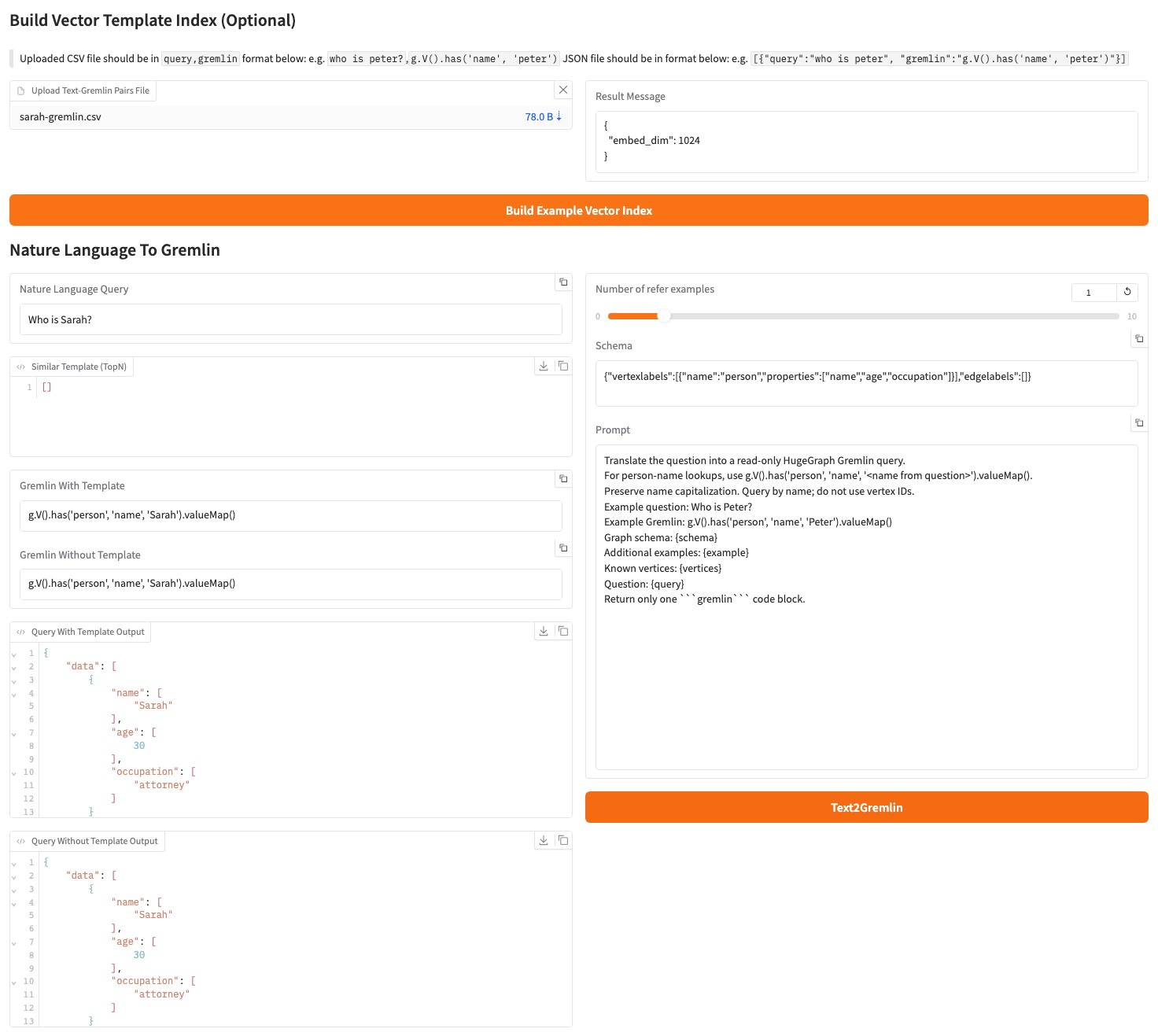Screen dimensions: 1158x1036
Task: Click the Query With Template Output label
Action: point(80,632)
